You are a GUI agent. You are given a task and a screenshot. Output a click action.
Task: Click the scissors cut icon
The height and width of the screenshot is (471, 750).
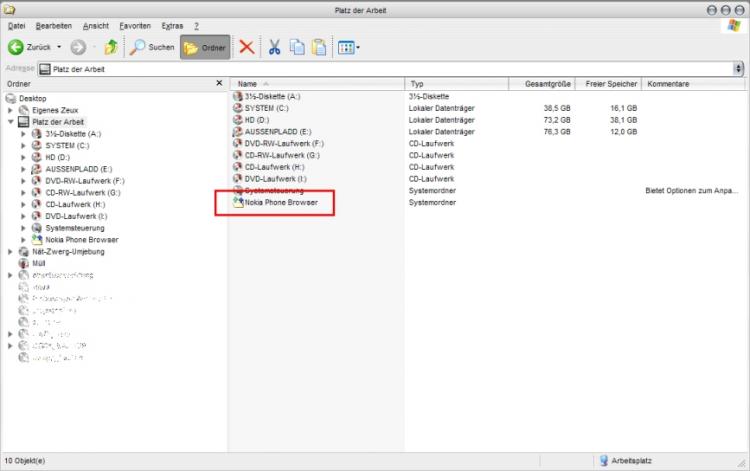point(274,47)
